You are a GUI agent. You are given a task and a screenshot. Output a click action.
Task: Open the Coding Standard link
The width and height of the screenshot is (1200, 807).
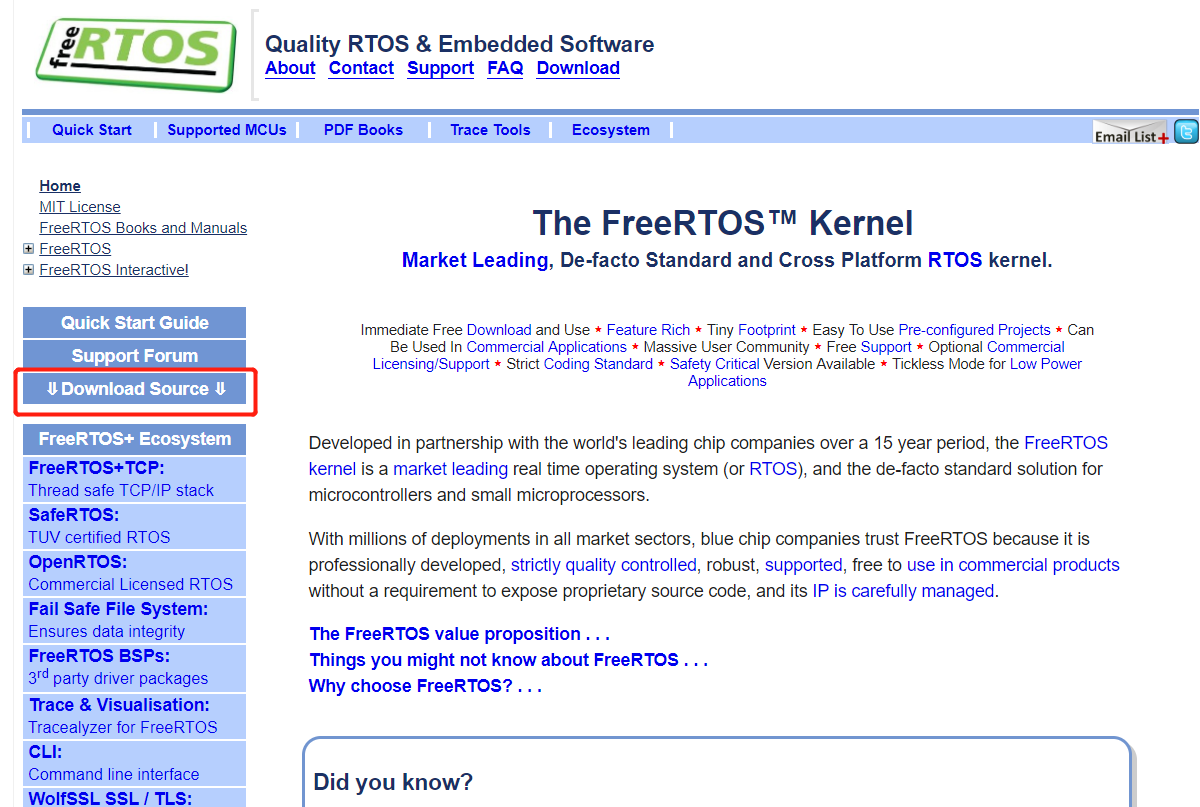click(x=598, y=364)
